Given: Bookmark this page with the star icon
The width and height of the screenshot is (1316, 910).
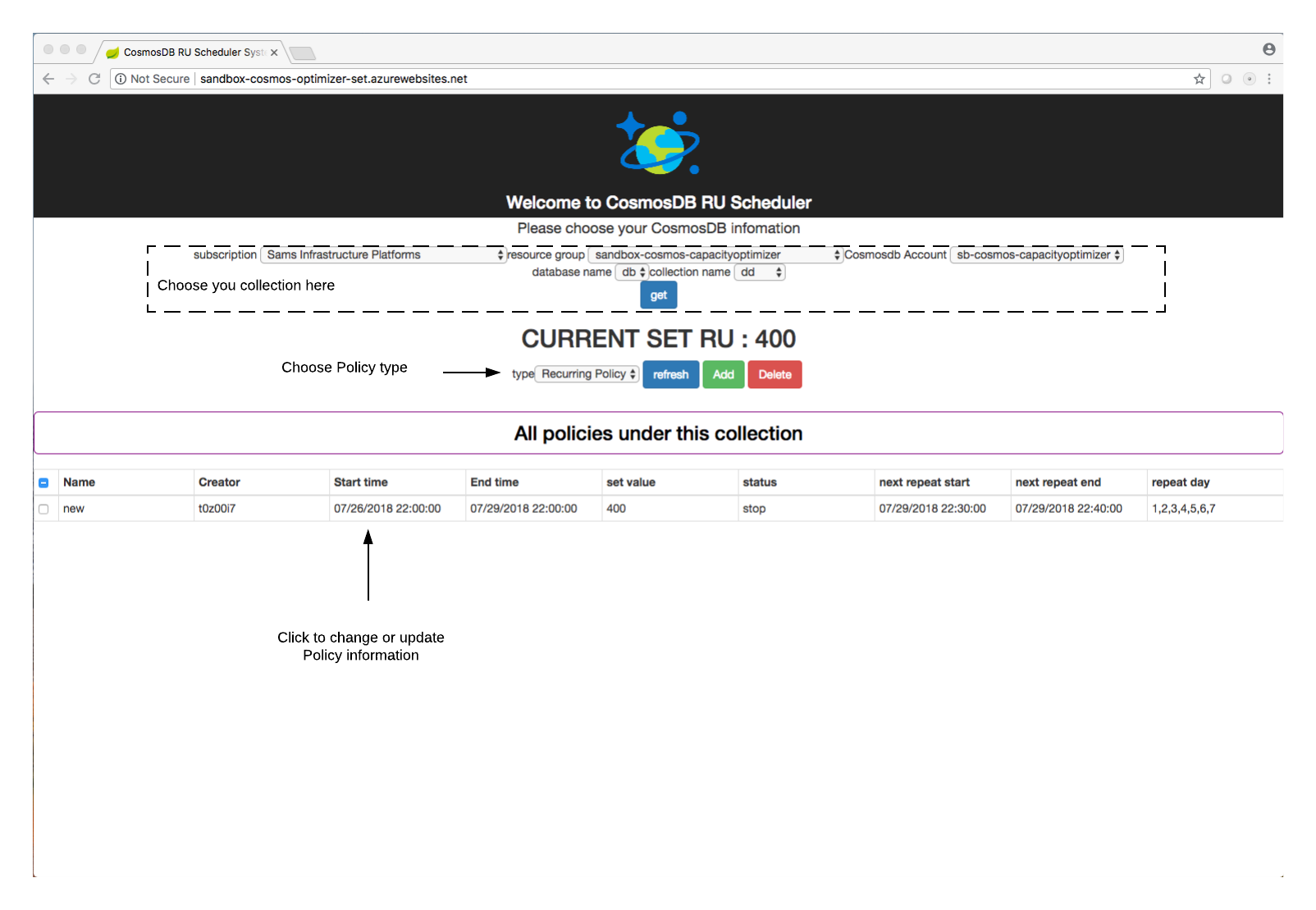Looking at the screenshot, I should click(x=1199, y=79).
